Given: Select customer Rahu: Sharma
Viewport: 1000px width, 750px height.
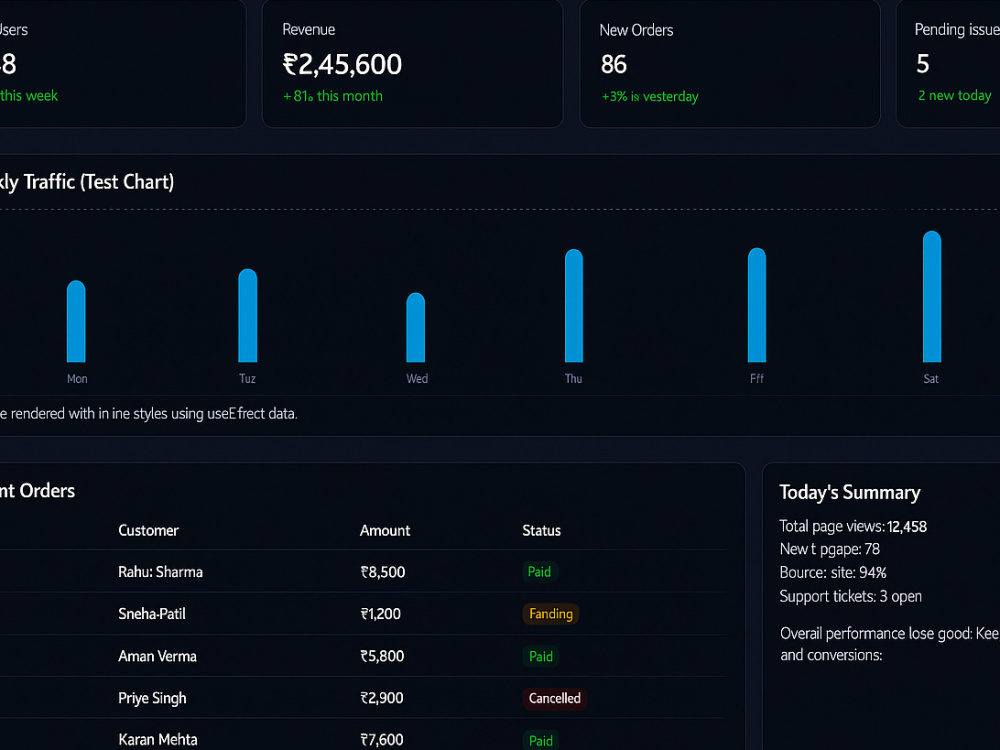Looking at the screenshot, I should point(160,572).
